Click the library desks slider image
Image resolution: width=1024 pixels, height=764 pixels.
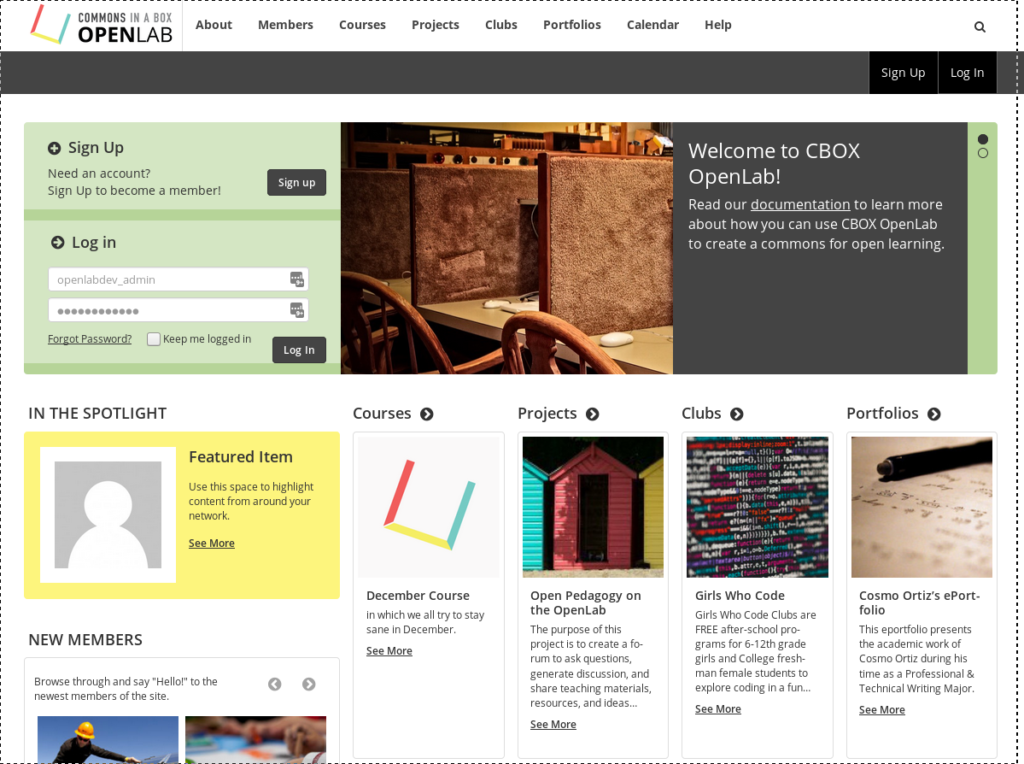507,248
